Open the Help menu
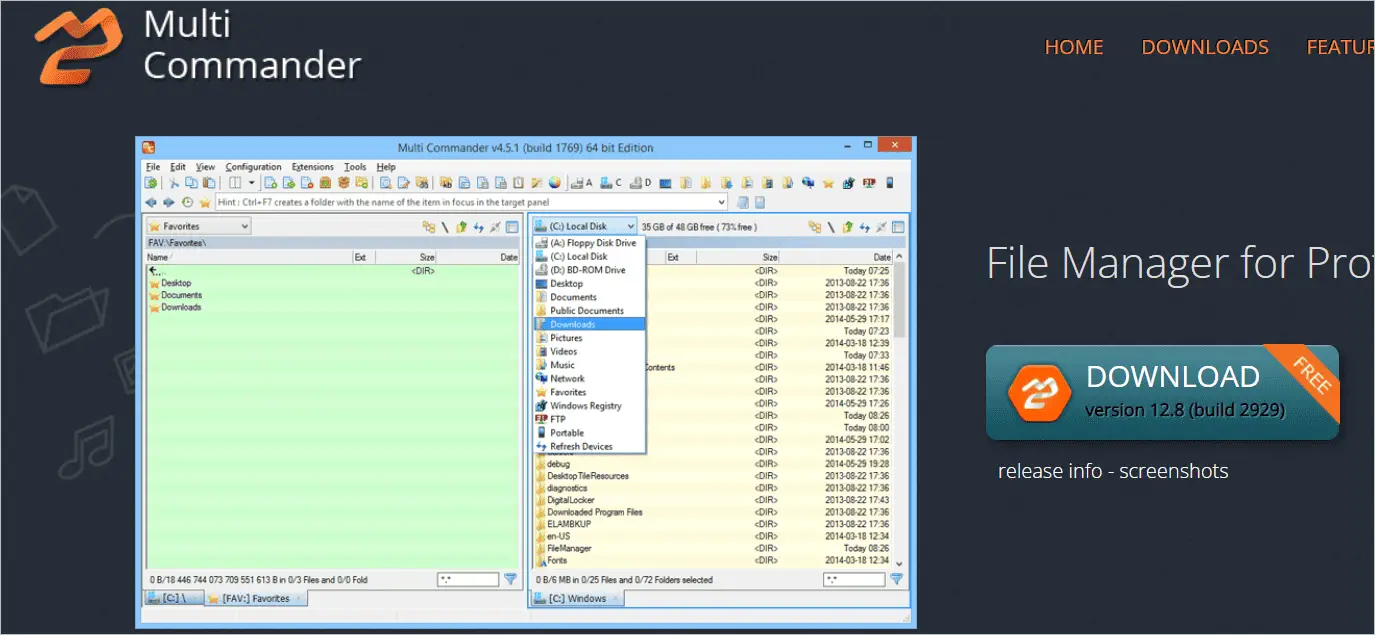 coord(386,167)
